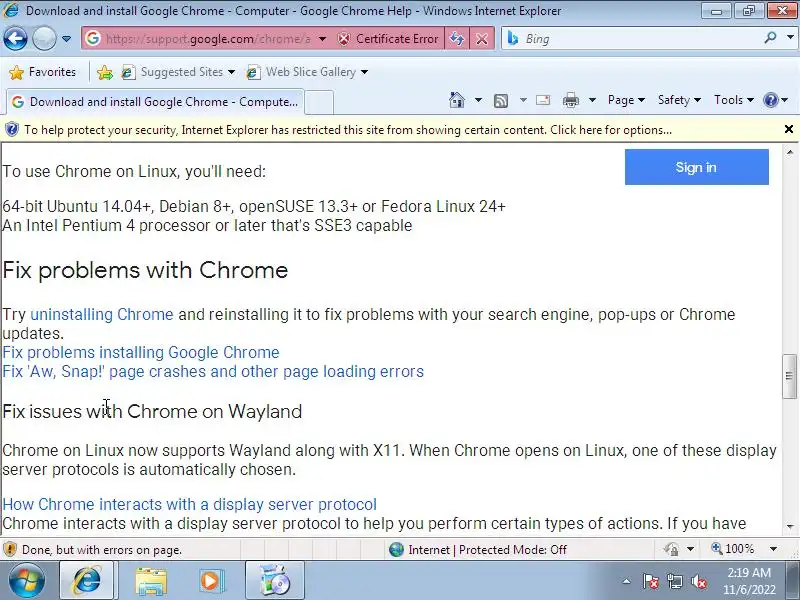Click the search magnifier icon
Viewport: 800px width, 600px height.
tap(770, 38)
